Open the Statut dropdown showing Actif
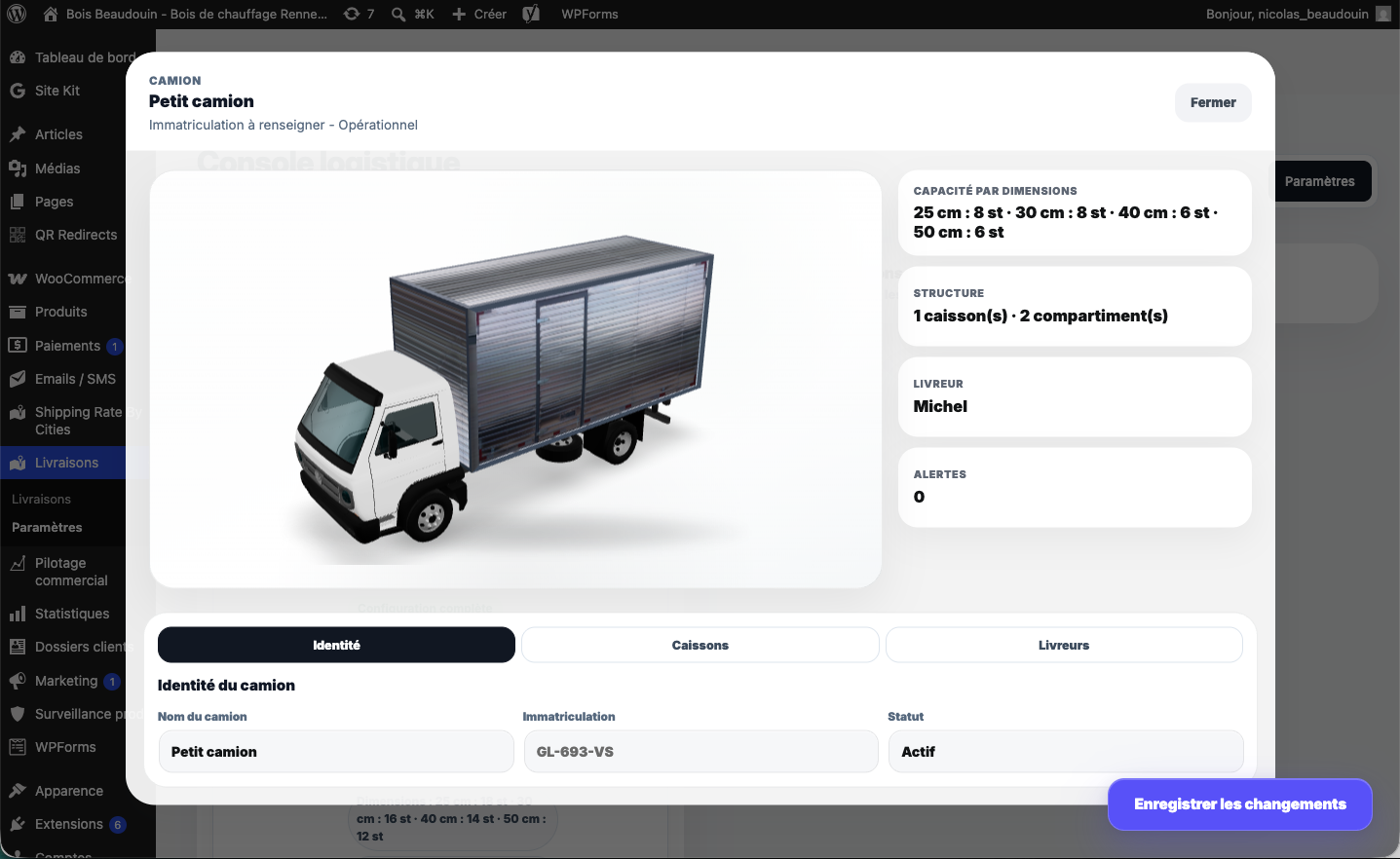This screenshot has width=1400, height=859. [x=1066, y=752]
